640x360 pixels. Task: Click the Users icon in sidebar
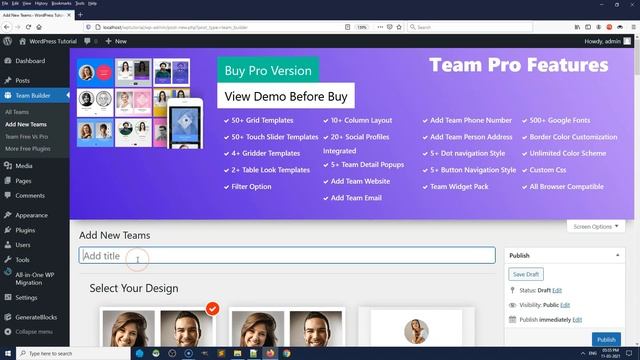click(8, 245)
